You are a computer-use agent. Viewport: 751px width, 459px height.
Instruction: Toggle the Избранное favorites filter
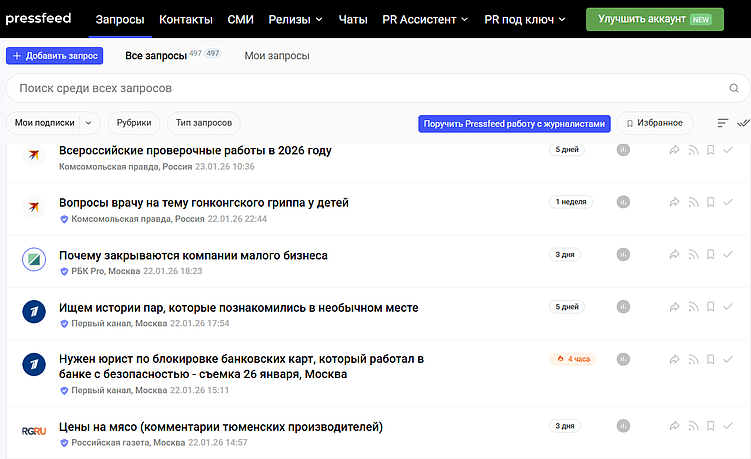click(655, 123)
